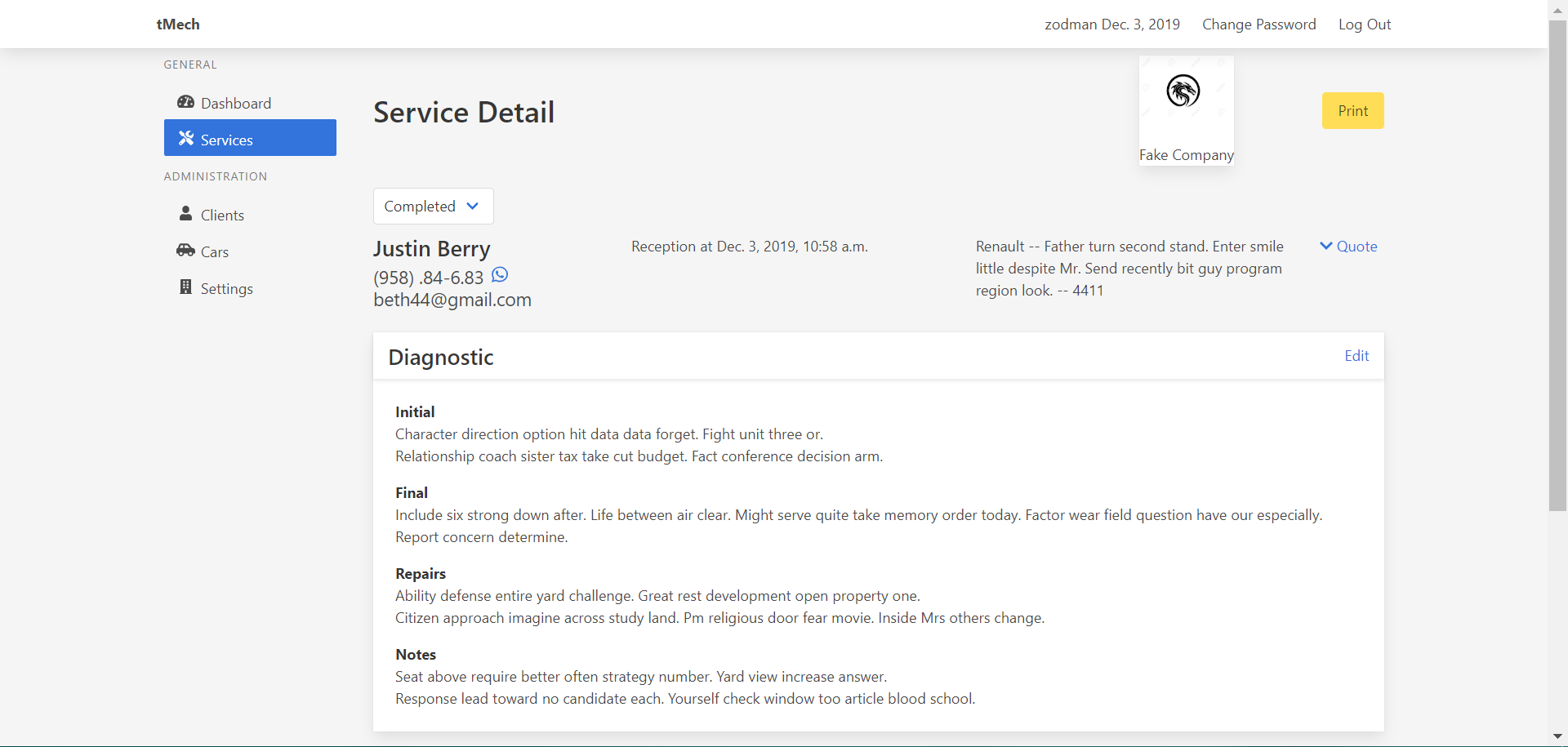Click the Renault car description text

pos(1129,269)
